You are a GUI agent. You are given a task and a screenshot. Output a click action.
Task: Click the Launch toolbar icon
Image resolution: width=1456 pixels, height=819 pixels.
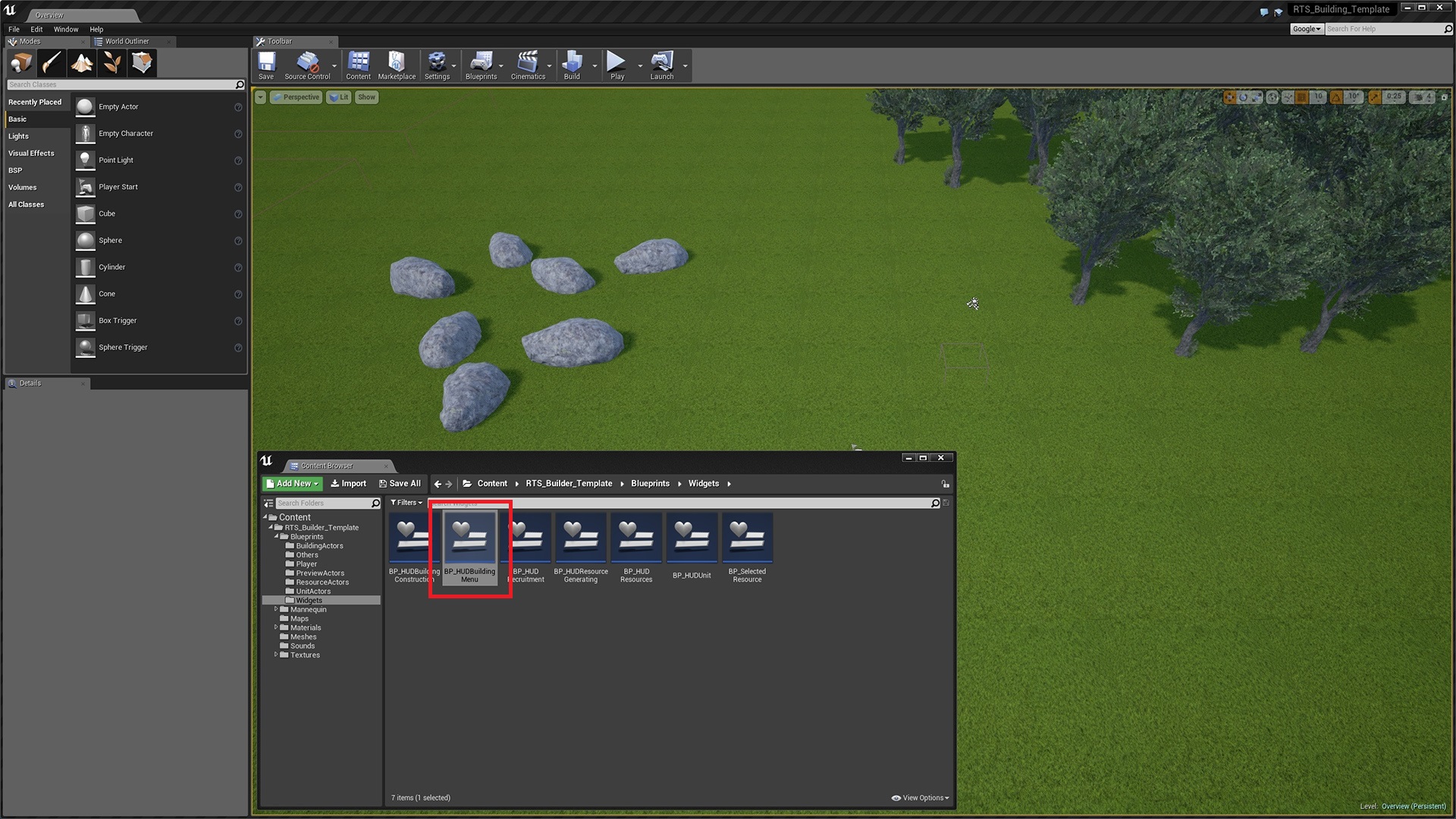tap(661, 64)
